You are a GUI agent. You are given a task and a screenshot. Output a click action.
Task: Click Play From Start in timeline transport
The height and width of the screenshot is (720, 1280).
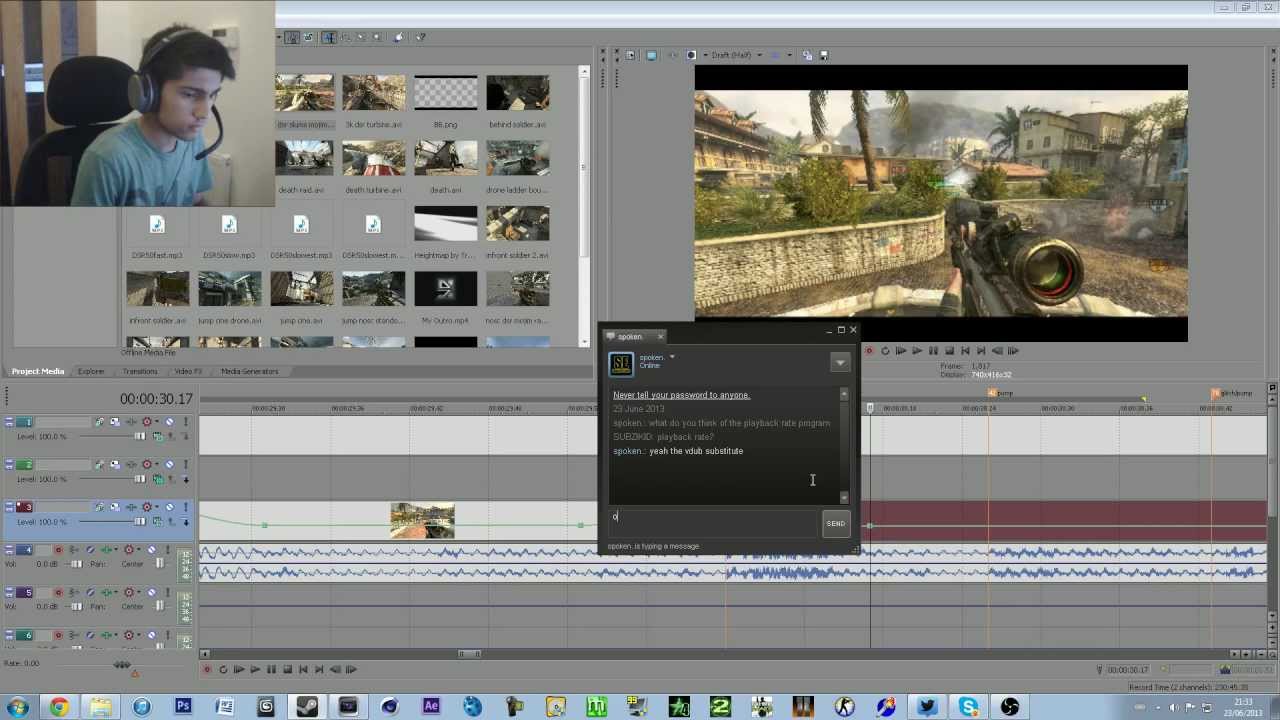239,669
